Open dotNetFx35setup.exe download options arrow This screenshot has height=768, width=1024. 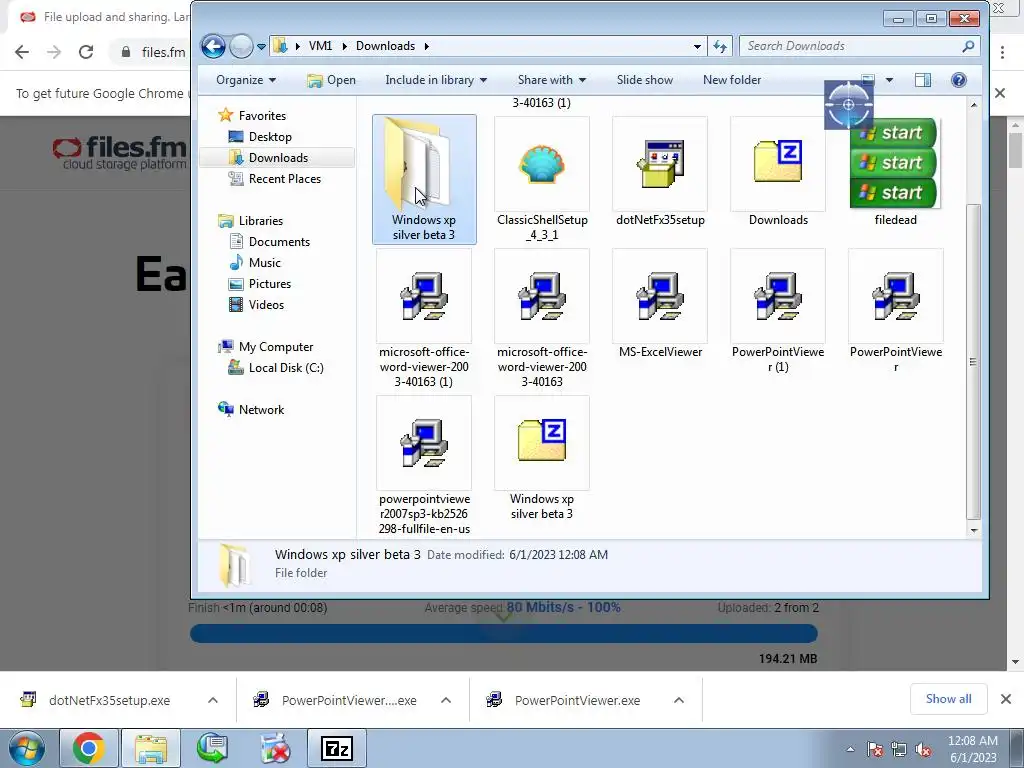click(x=213, y=700)
